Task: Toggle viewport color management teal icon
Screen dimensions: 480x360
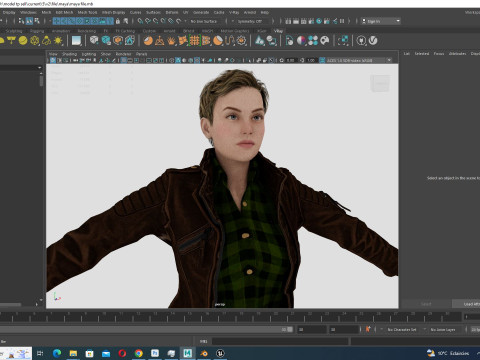Action: [x=322, y=60]
